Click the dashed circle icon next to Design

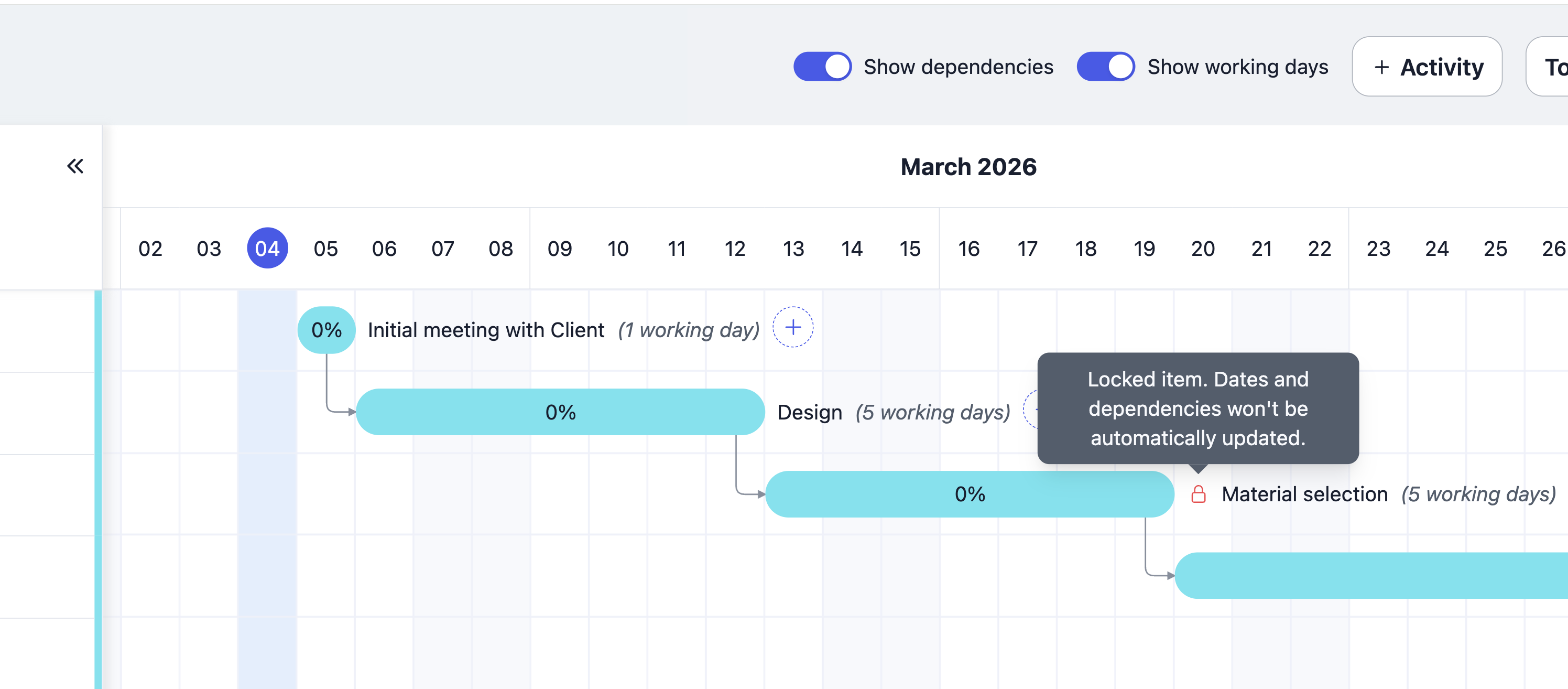point(1030,410)
